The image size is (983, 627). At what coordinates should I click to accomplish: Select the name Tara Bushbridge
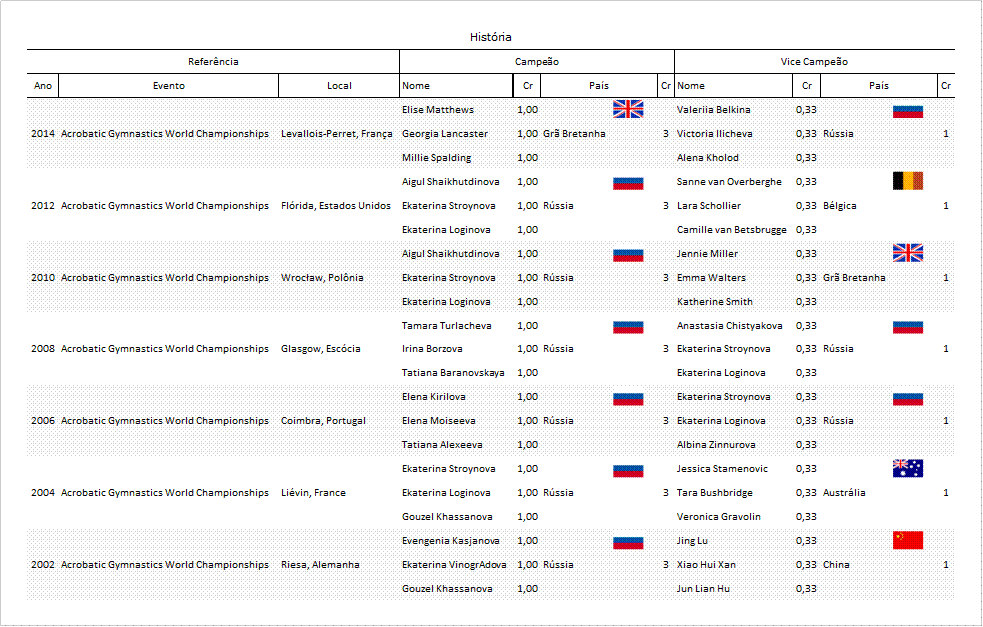point(715,493)
